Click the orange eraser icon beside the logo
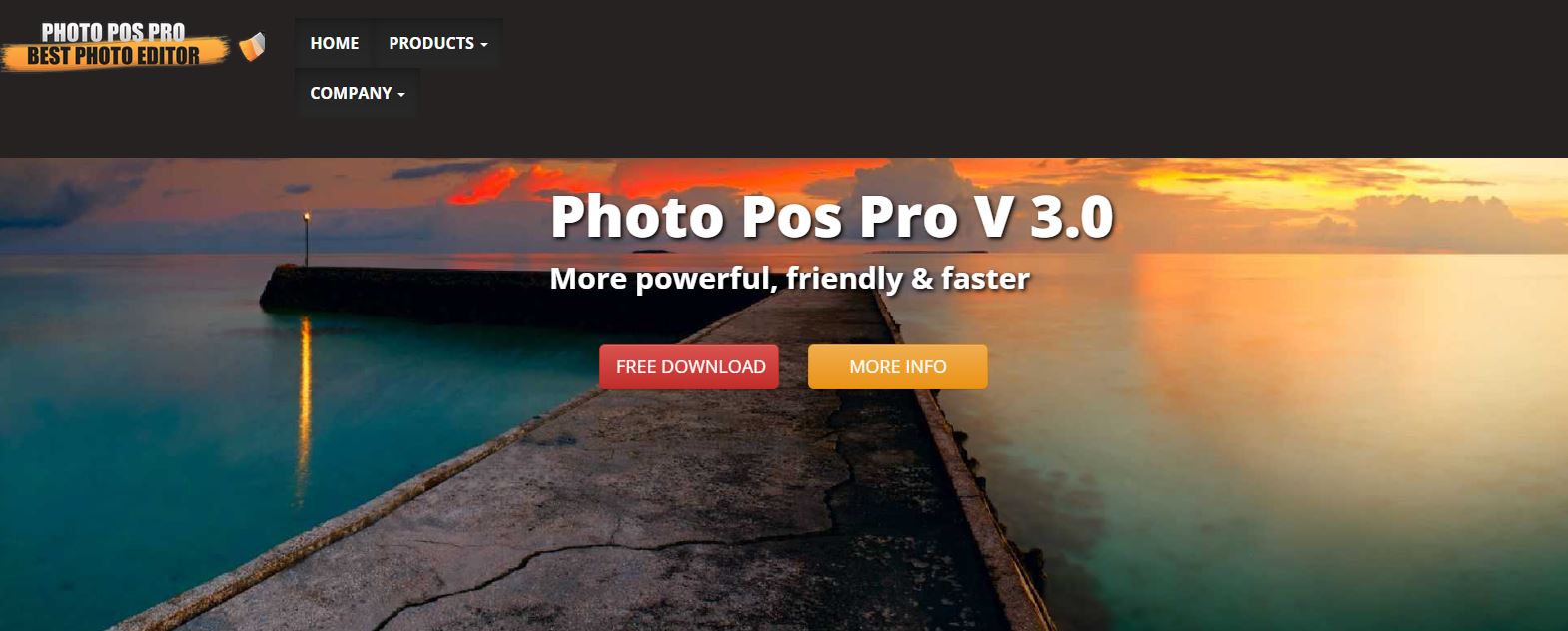This screenshot has width=1568, height=631. 253,46
